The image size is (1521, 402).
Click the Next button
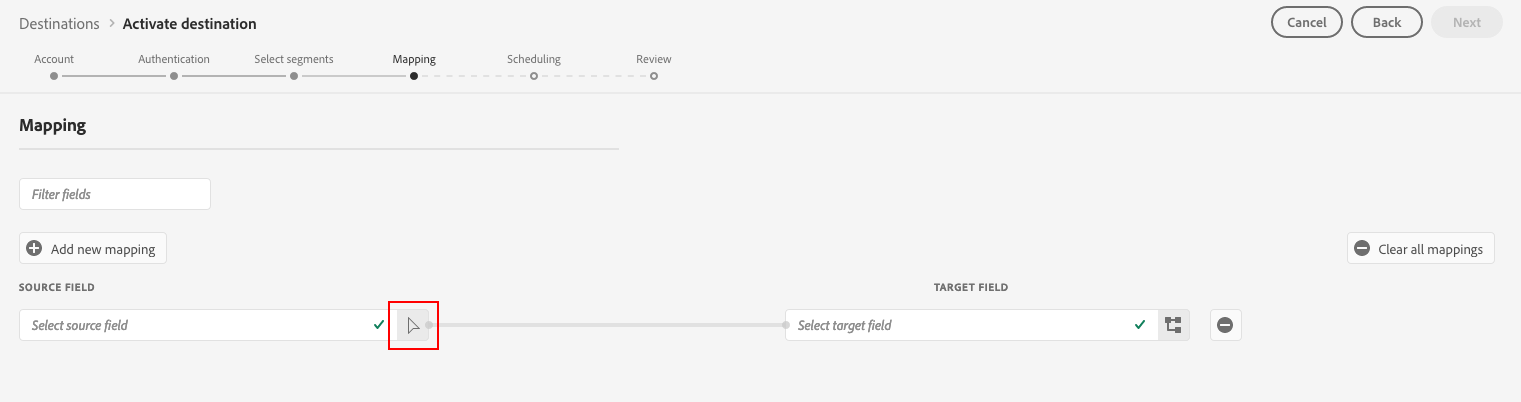tap(1466, 22)
